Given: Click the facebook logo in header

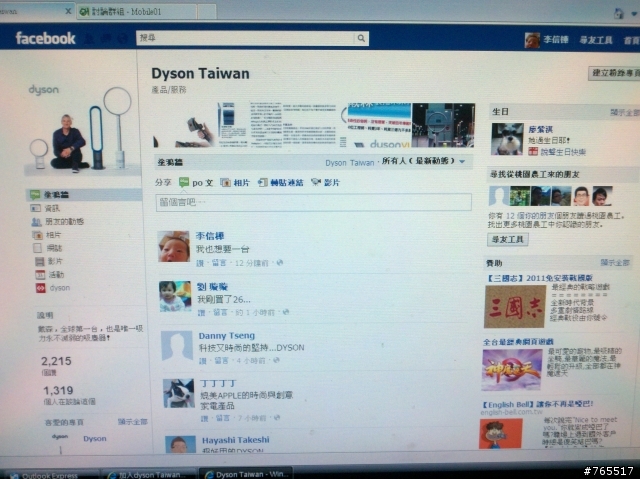Looking at the screenshot, I should [45, 38].
